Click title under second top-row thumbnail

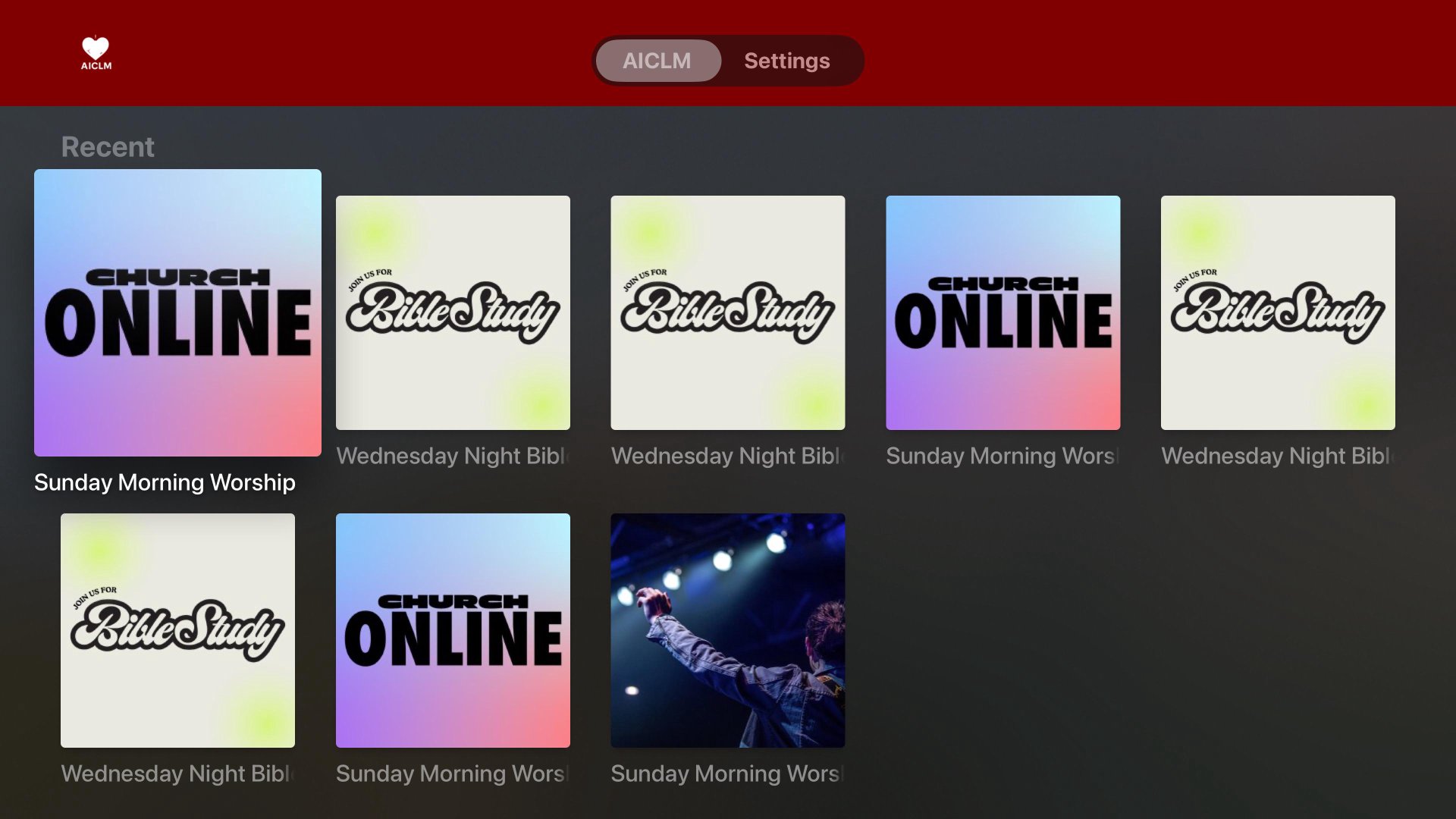point(453,456)
